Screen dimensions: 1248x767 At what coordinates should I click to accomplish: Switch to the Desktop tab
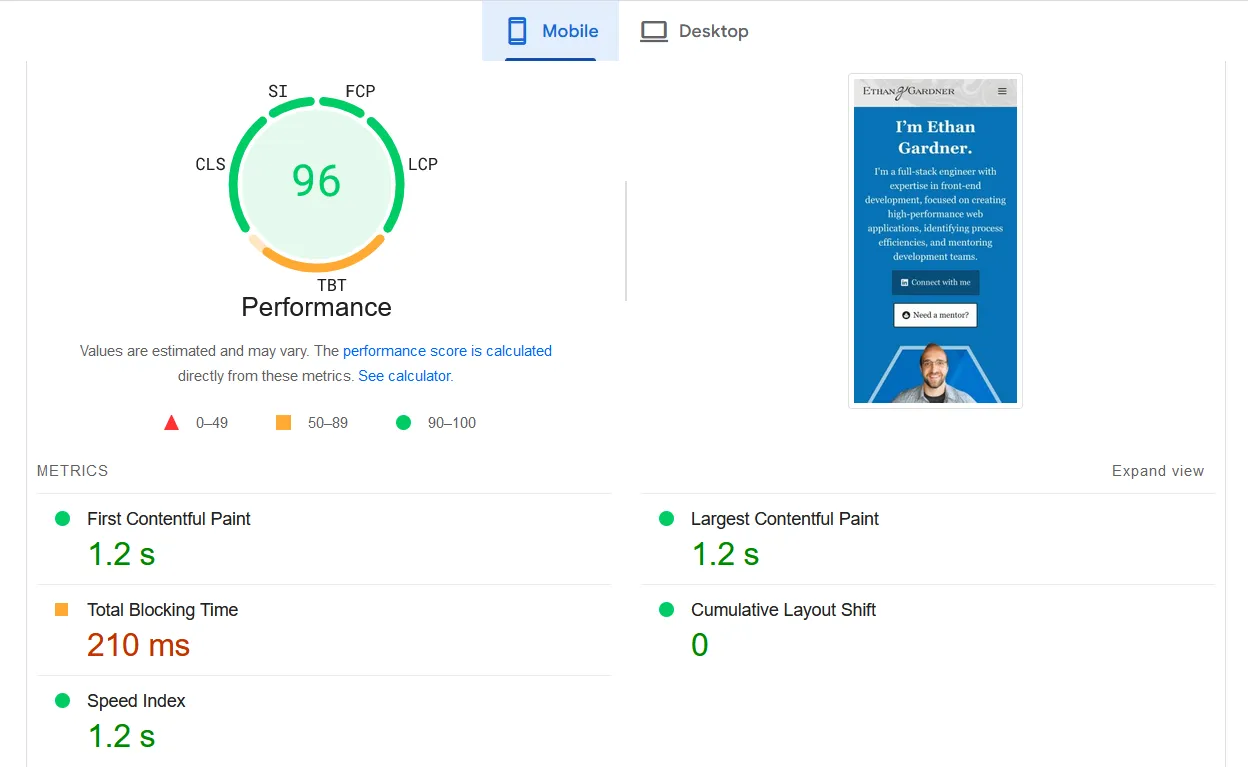coord(694,30)
